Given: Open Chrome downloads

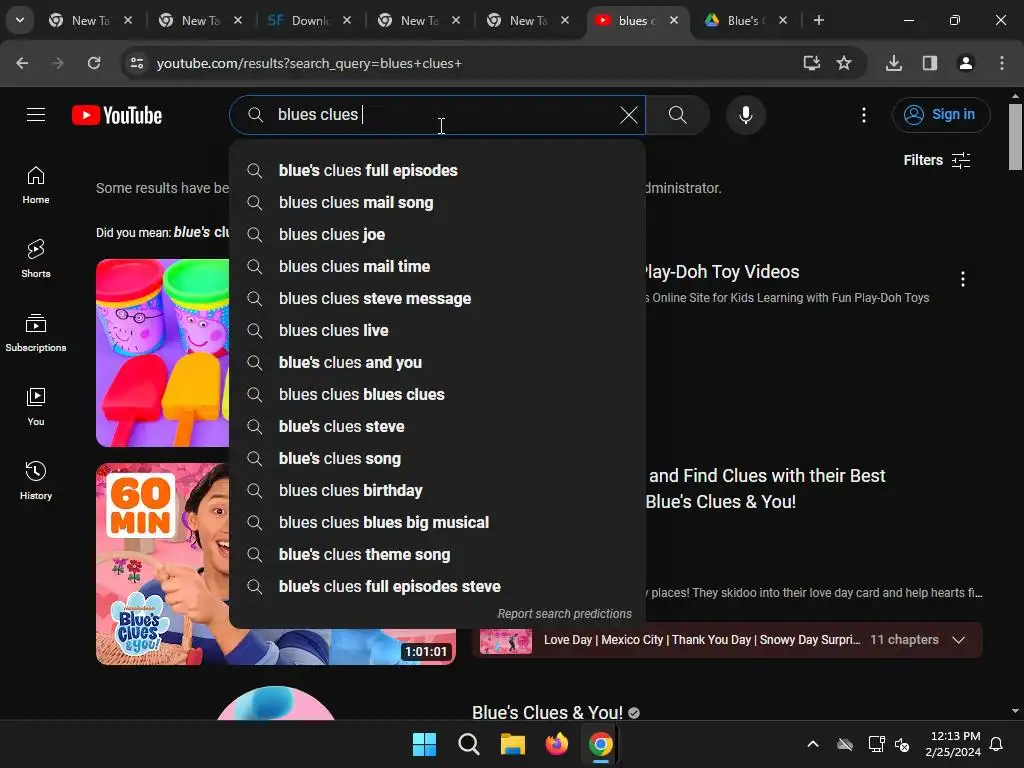Looking at the screenshot, I should [894, 63].
